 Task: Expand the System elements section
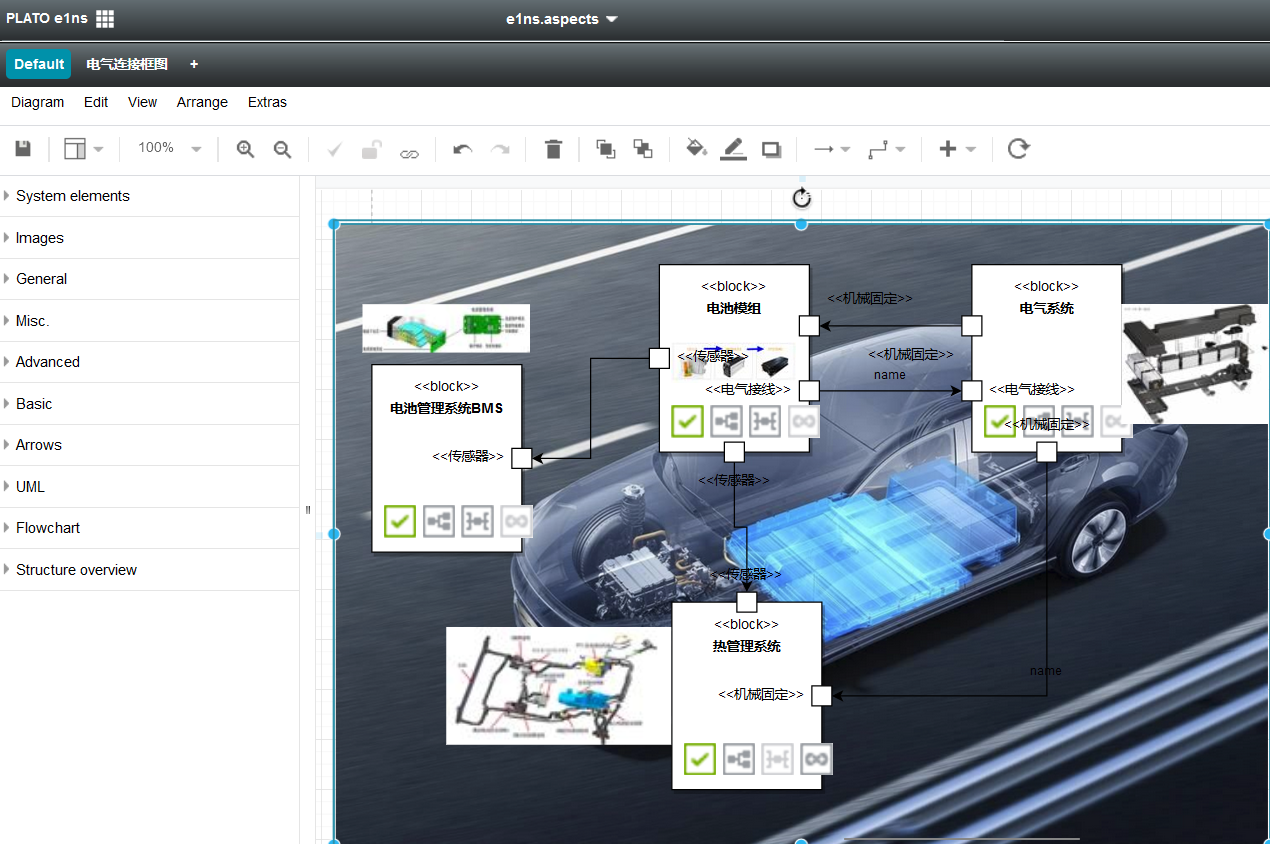[73, 196]
